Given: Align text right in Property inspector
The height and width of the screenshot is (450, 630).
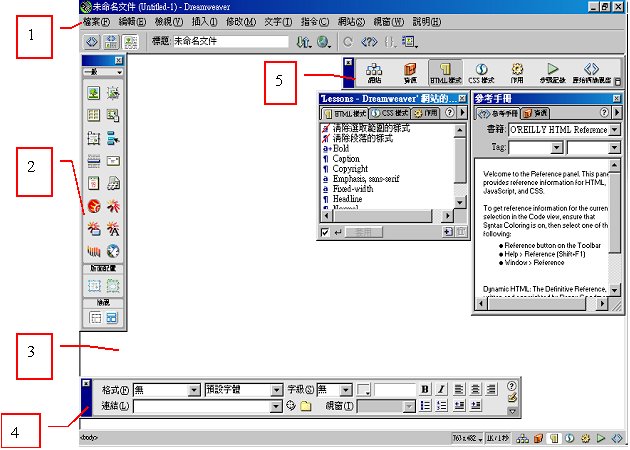Looking at the screenshot, I should click(x=491, y=389).
